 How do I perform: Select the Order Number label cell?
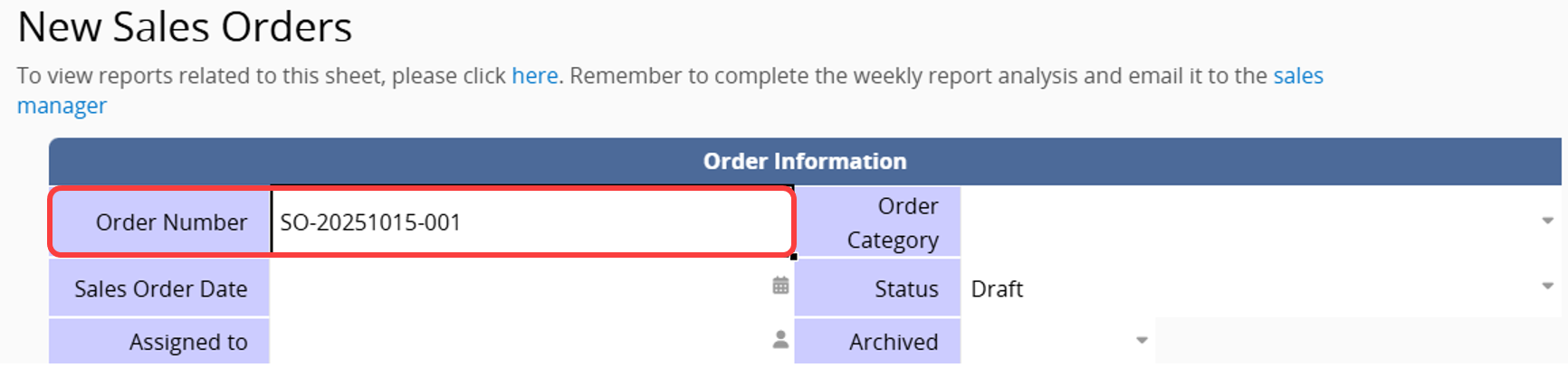161,222
